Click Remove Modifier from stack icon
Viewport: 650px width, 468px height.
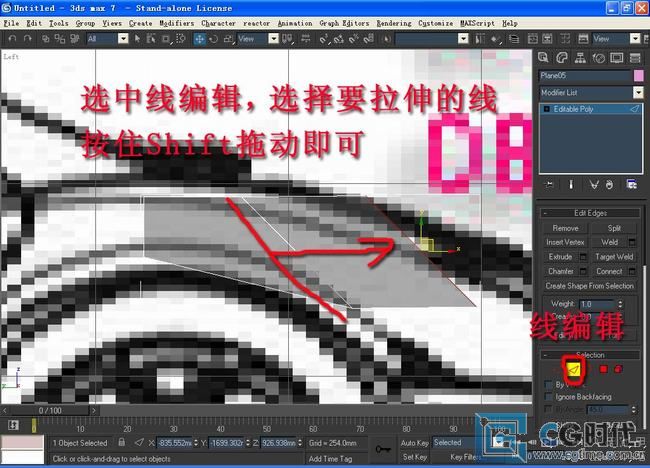coord(609,184)
